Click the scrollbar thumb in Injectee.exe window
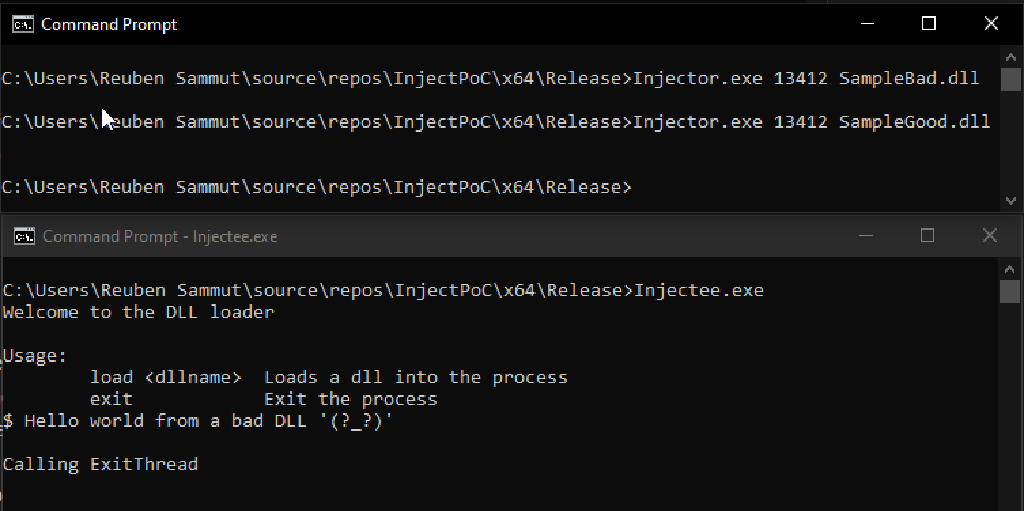The height and width of the screenshot is (511, 1024). pos(1011,291)
